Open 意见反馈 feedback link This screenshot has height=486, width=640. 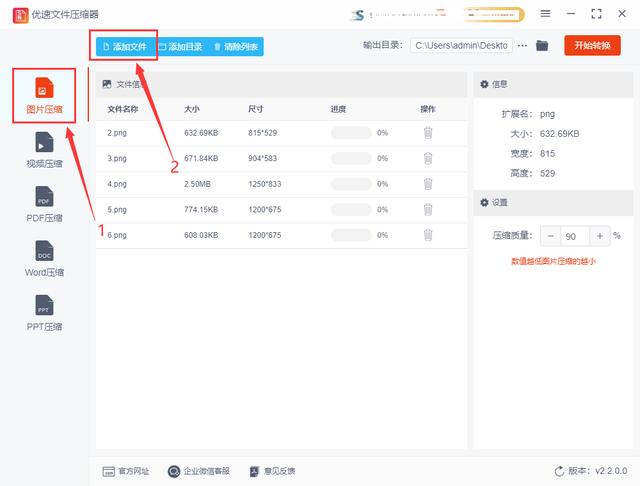272,471
